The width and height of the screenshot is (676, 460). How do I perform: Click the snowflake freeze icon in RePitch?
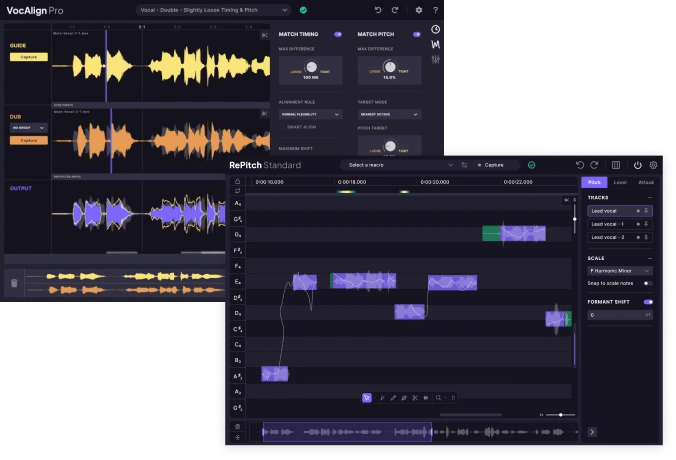coord(238,438)
